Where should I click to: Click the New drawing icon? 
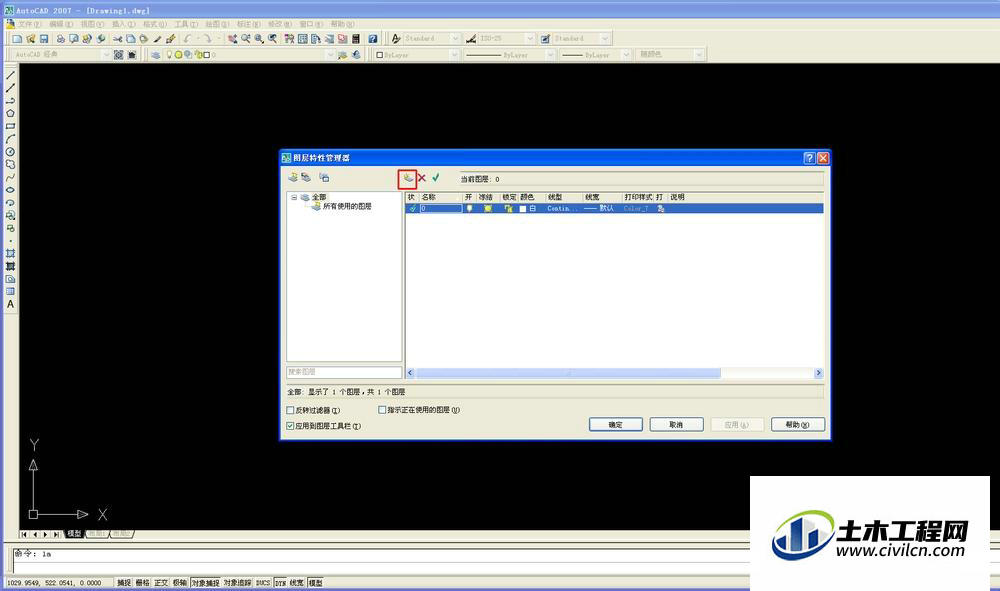coord(17,39)
